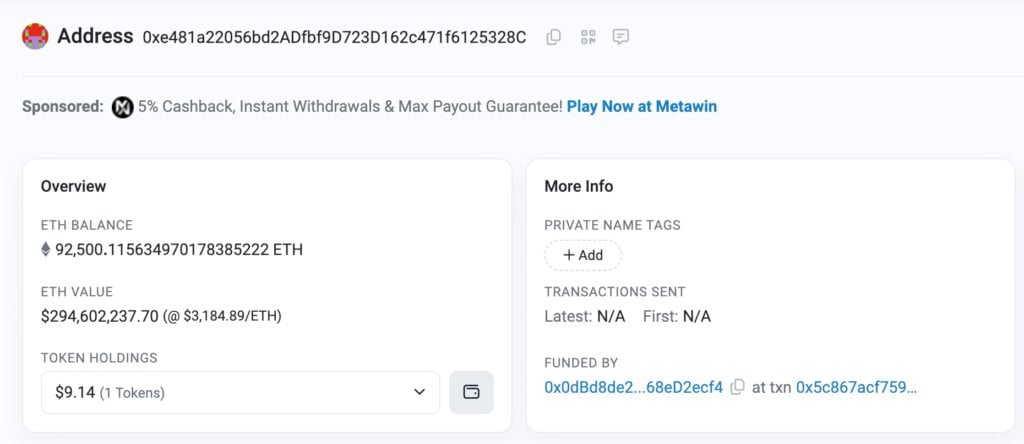Expand the Token Holdings dropdown
Image resolution: width=1024 pixels, height=444 pixels.
coord(240,392)
